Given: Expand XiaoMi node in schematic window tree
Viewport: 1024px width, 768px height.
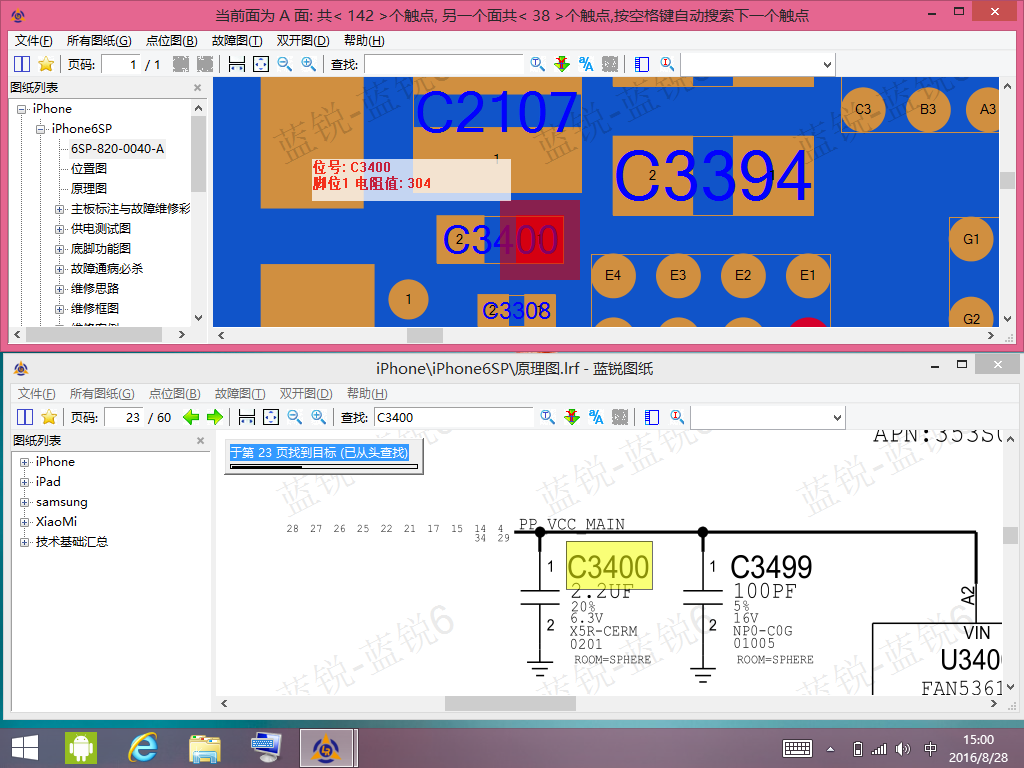Looking at the screenshot, I should tap(25, 522).
